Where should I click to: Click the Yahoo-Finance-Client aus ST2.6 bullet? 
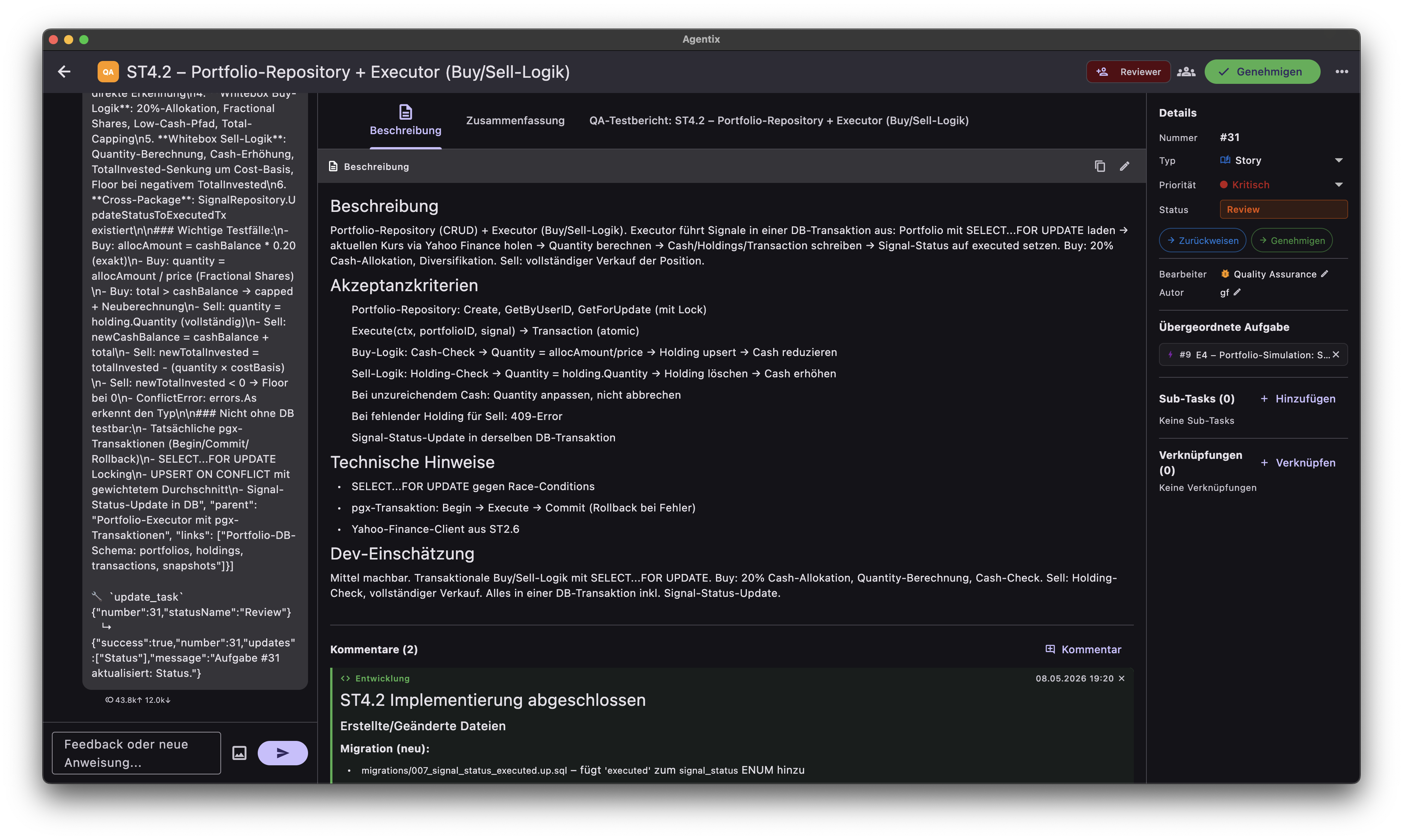[435, 529]
